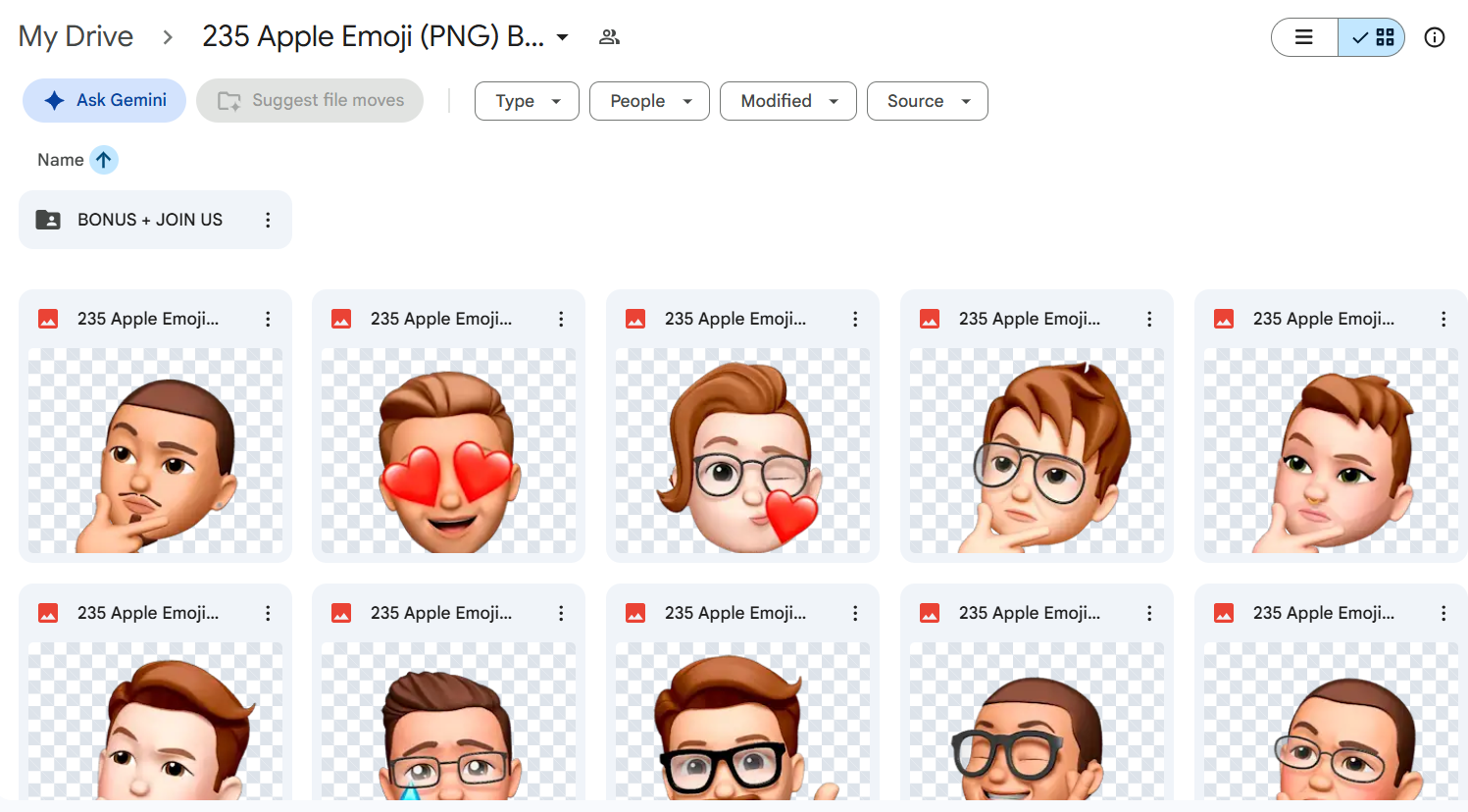This screenshot has width=1468, height=812.
Task: Click the image file icon on kissing heart emoji card
Action: (x=635, y=319)
